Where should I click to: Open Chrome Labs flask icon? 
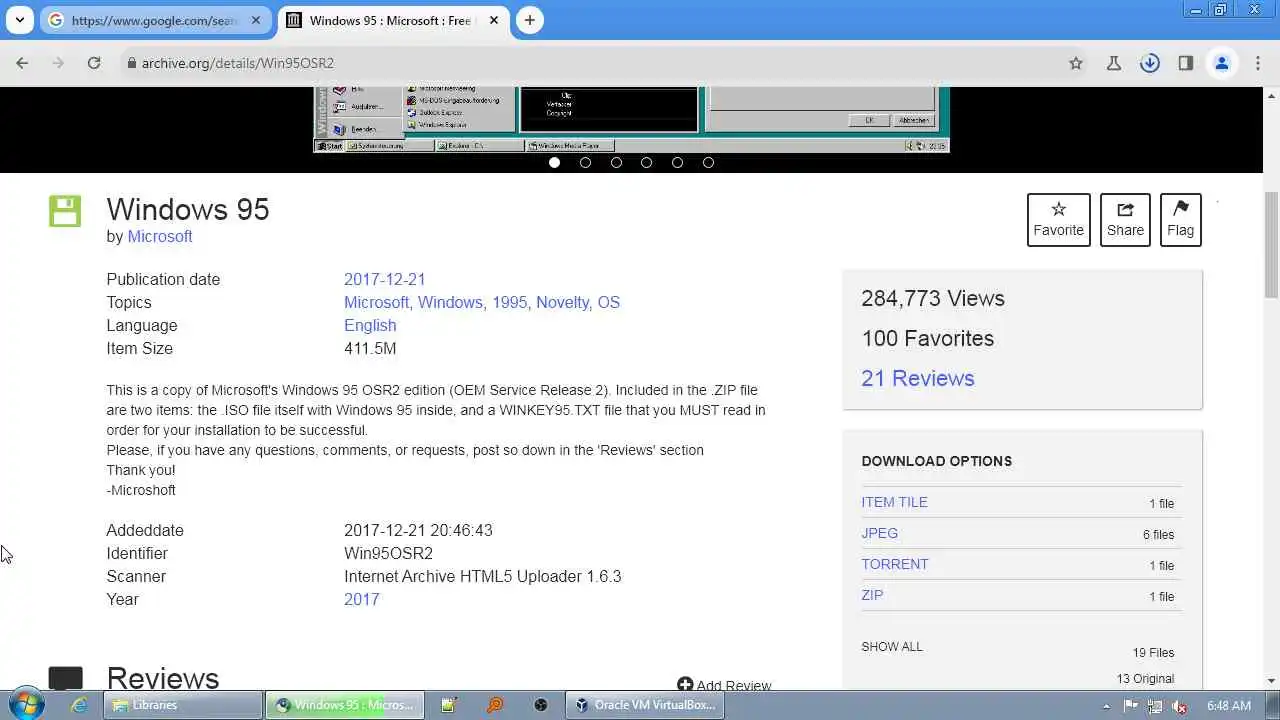(x=1113, y=63)
